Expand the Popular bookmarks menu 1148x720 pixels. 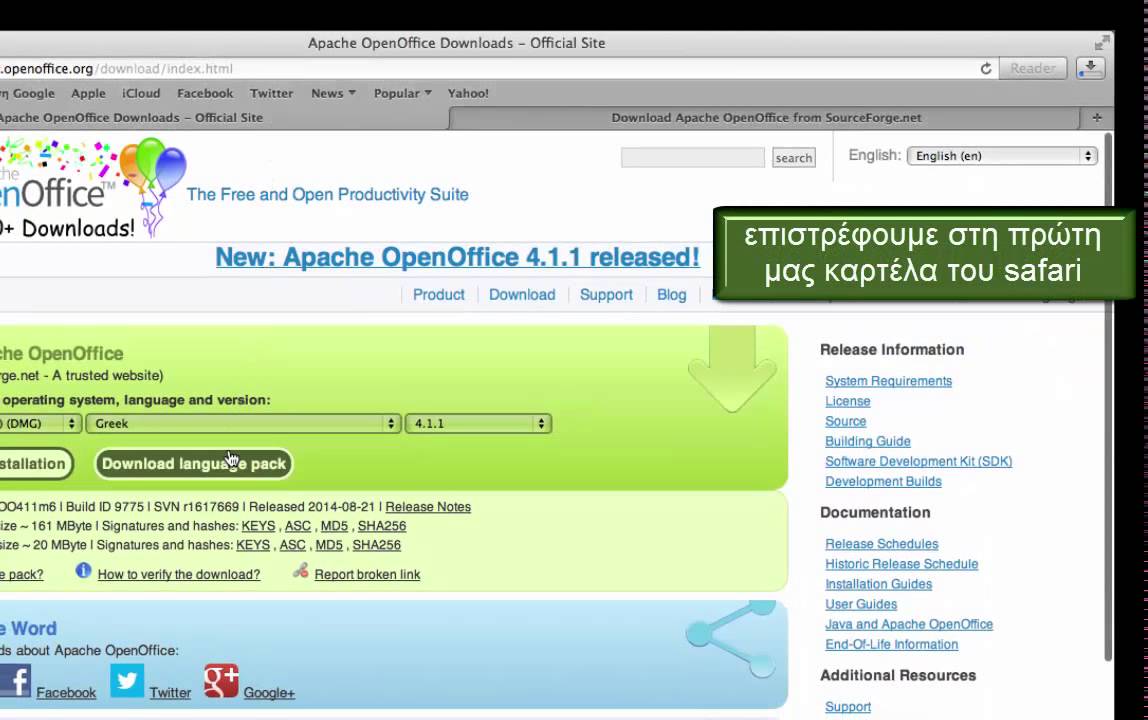point(403,93)
